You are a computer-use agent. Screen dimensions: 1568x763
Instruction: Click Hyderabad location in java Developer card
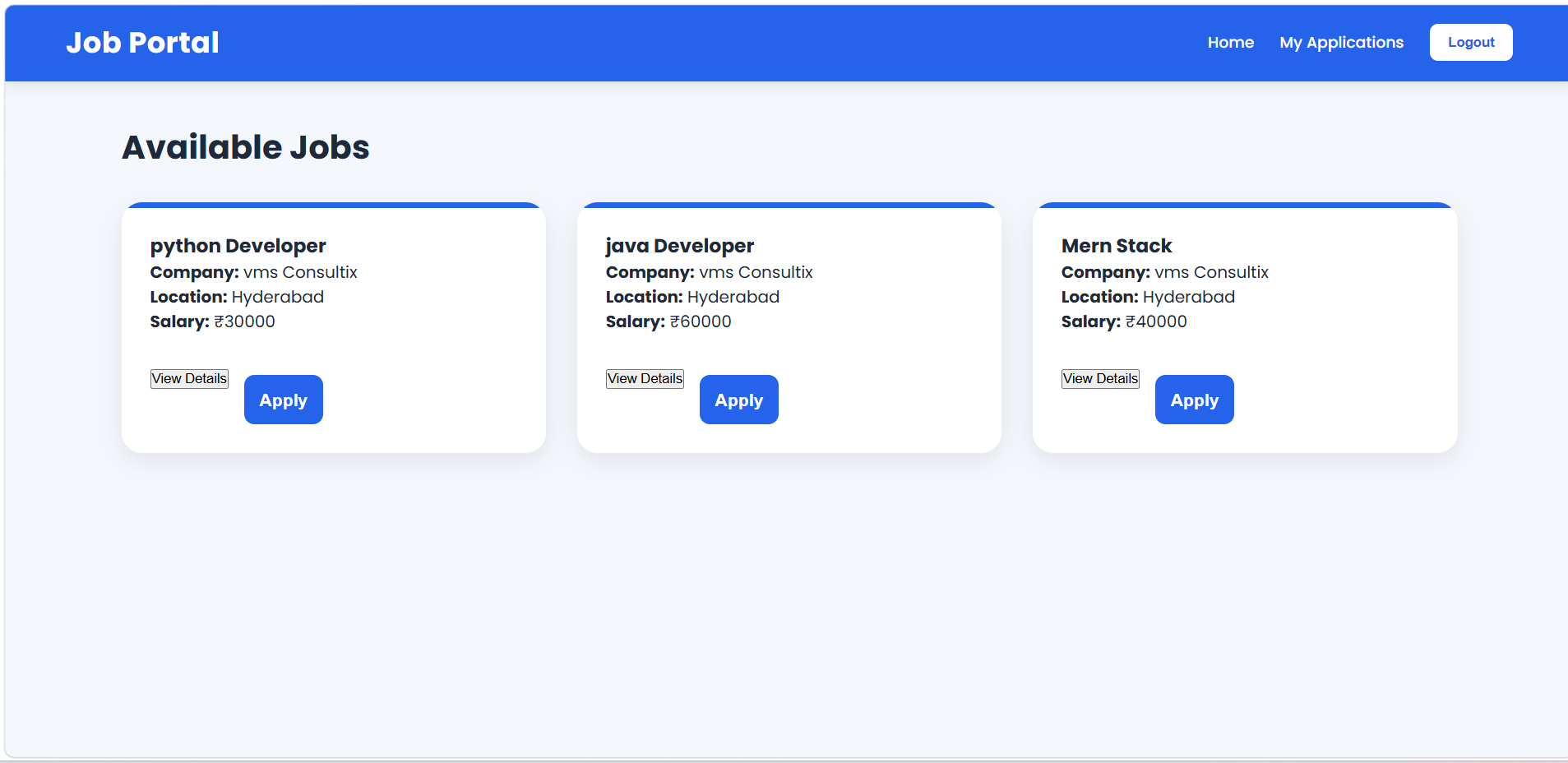733,297
